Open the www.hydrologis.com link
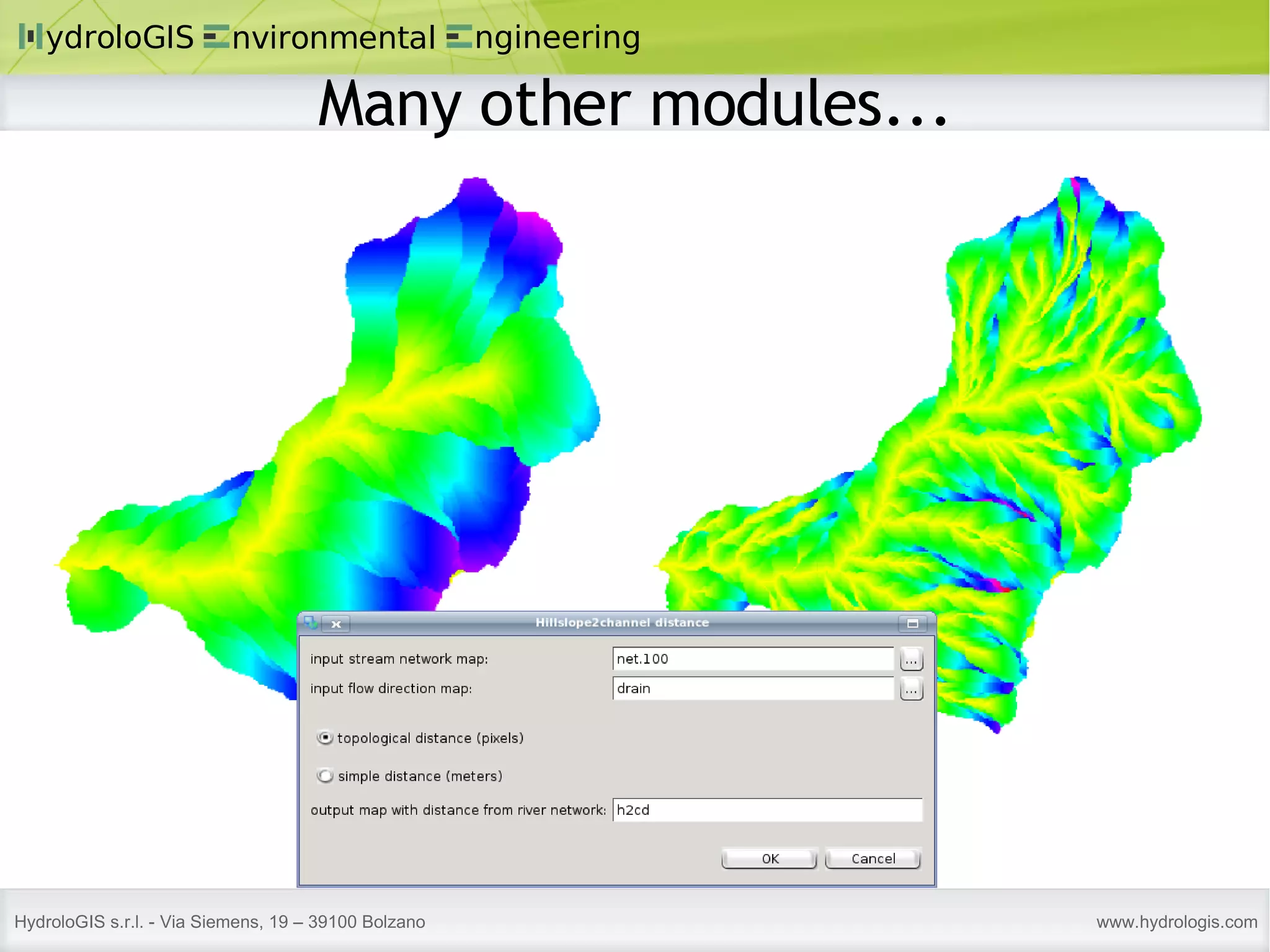This screenshot has height=952, width=1270. [x=1176, y=922]
